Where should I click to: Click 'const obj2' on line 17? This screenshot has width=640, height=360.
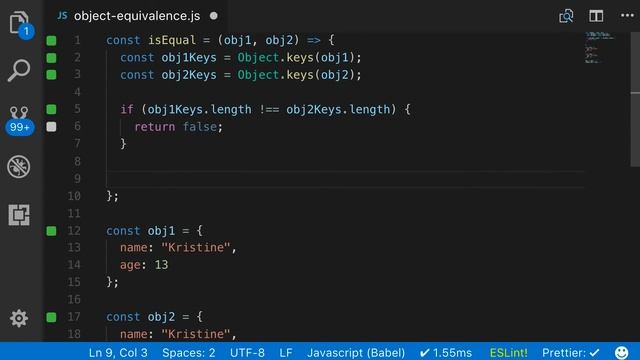pos(140,317)
